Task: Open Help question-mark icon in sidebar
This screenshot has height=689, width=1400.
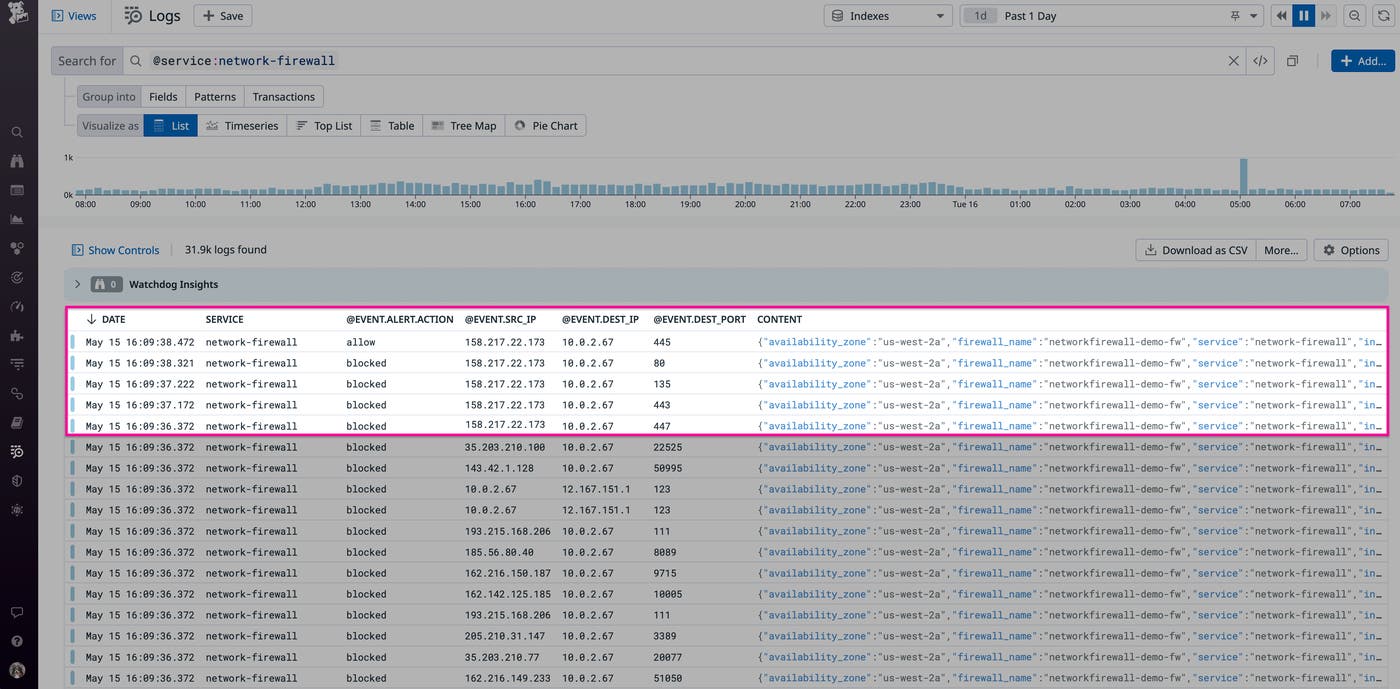Action: pyautogui.click(x=17, y=641)
